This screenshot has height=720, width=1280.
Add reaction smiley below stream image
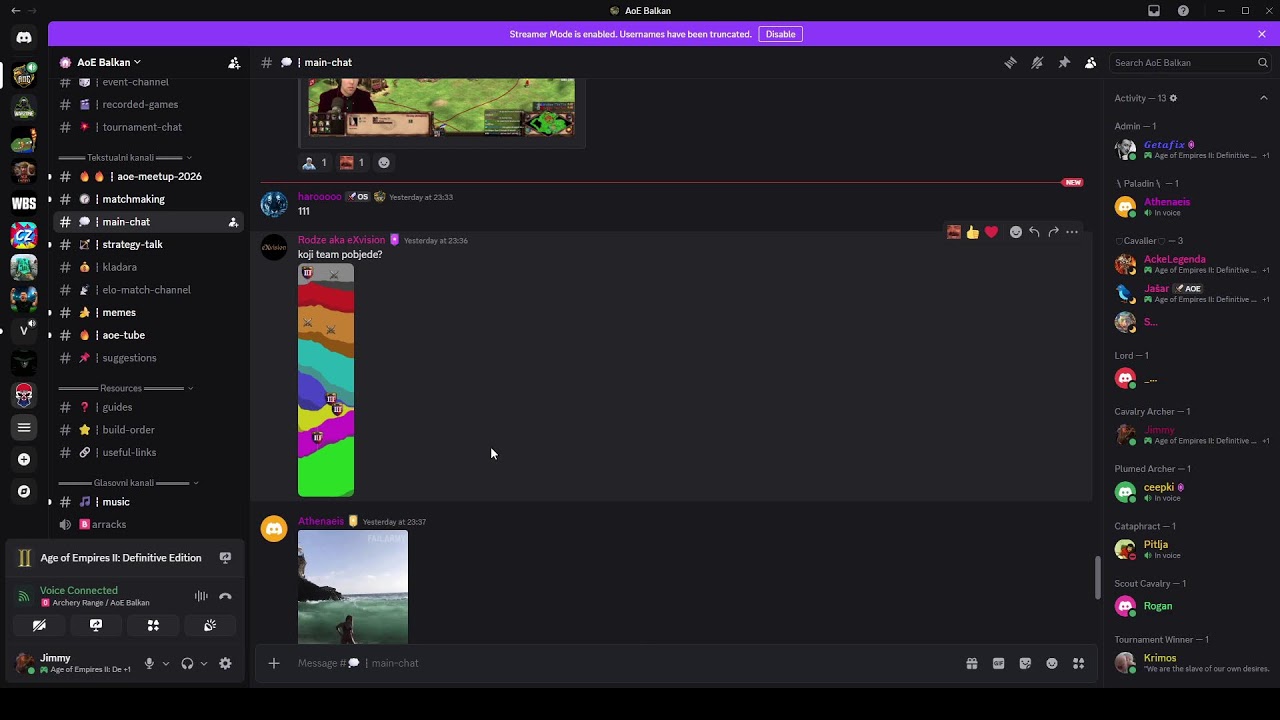click(384, 162)
